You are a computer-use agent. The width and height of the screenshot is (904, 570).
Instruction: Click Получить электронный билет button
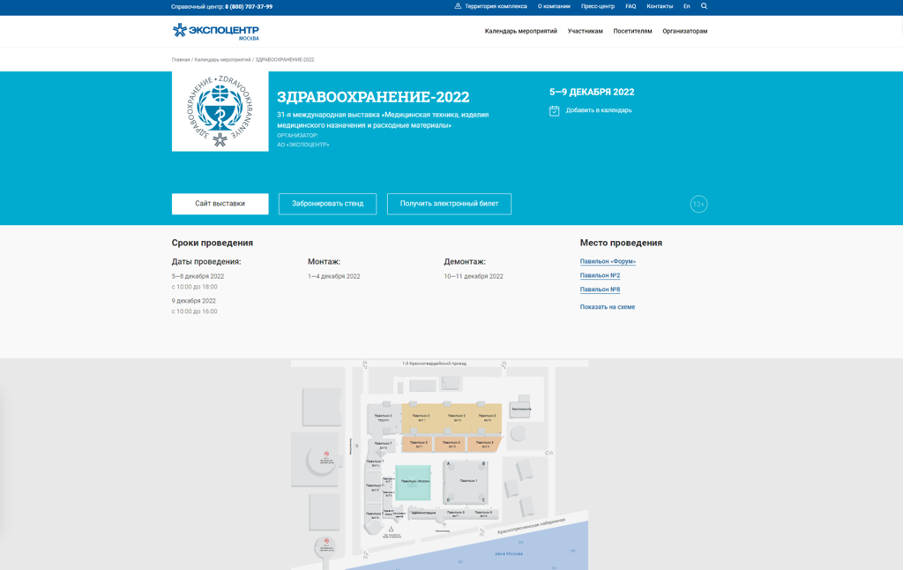449,203
